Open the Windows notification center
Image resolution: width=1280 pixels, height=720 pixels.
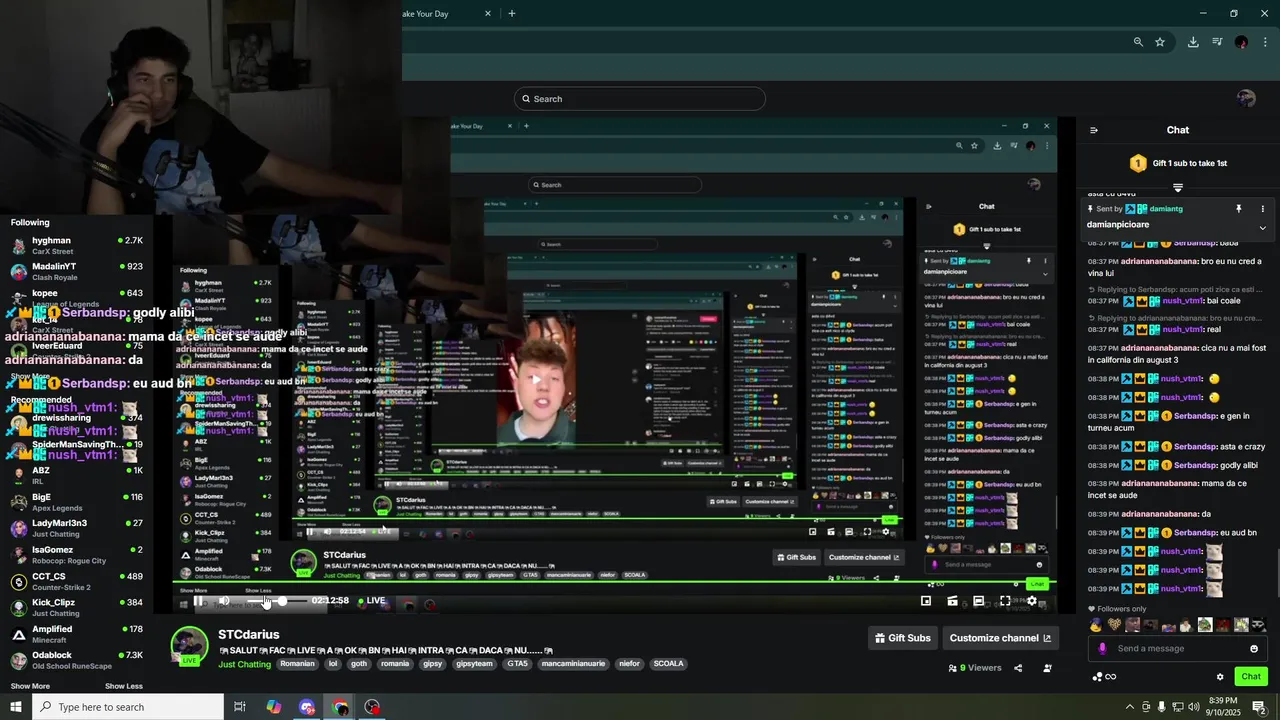[x=1259, y=707]
